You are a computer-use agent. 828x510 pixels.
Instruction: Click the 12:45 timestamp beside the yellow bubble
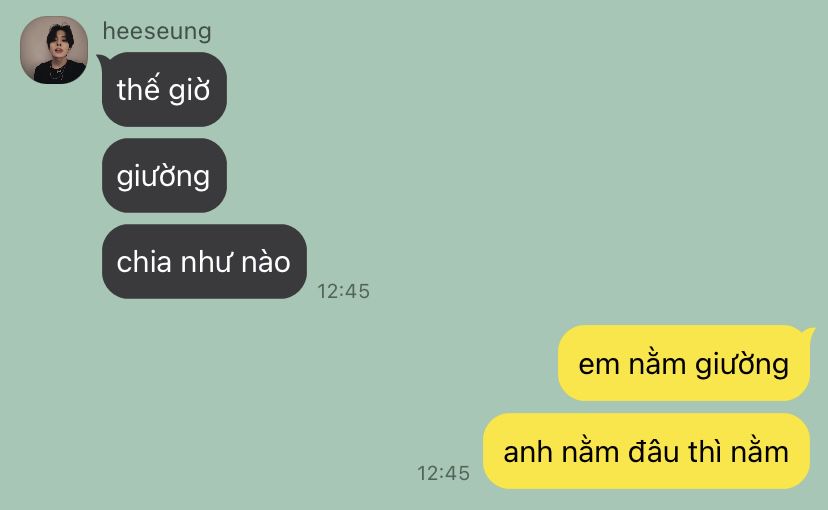[x=443, y=473]
